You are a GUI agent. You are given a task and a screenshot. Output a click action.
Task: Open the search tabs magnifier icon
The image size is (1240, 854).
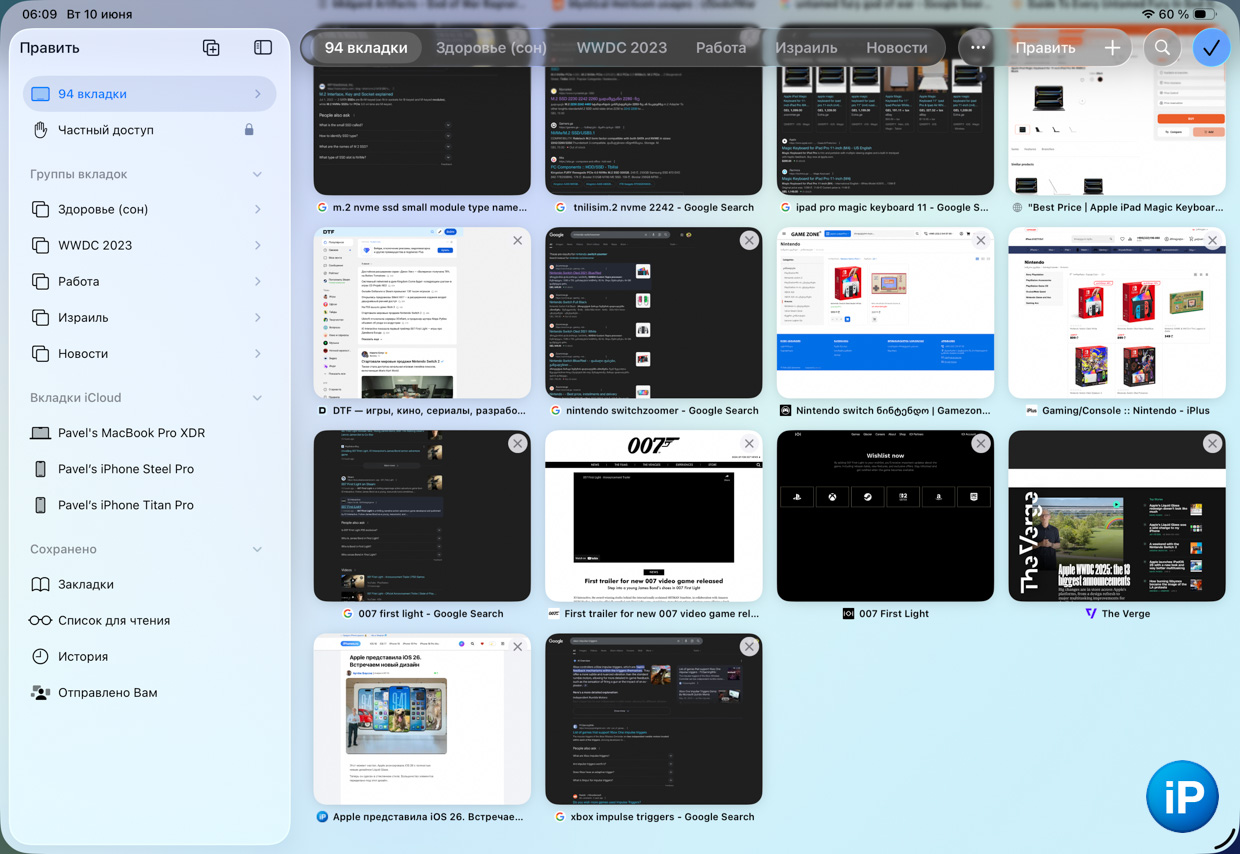1162,48
